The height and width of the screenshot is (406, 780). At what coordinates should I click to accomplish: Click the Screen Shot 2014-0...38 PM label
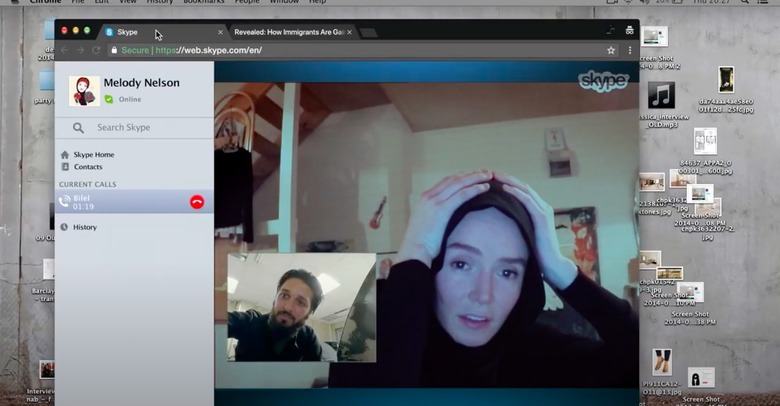689,318
